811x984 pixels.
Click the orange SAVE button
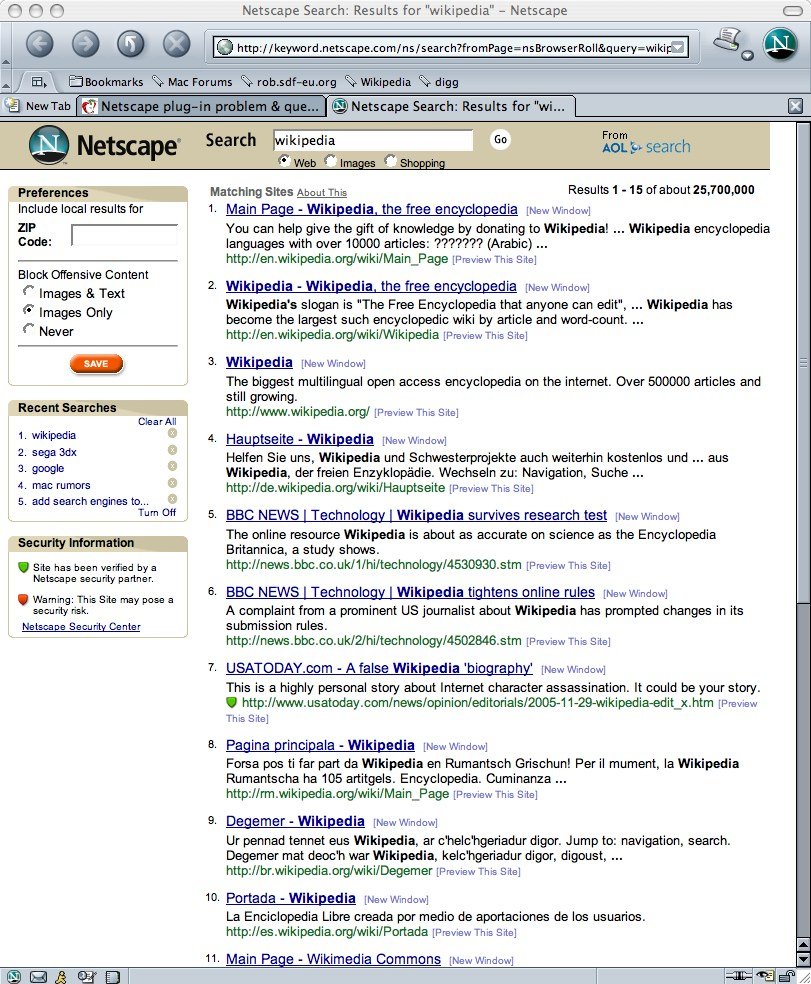(96, 363)
